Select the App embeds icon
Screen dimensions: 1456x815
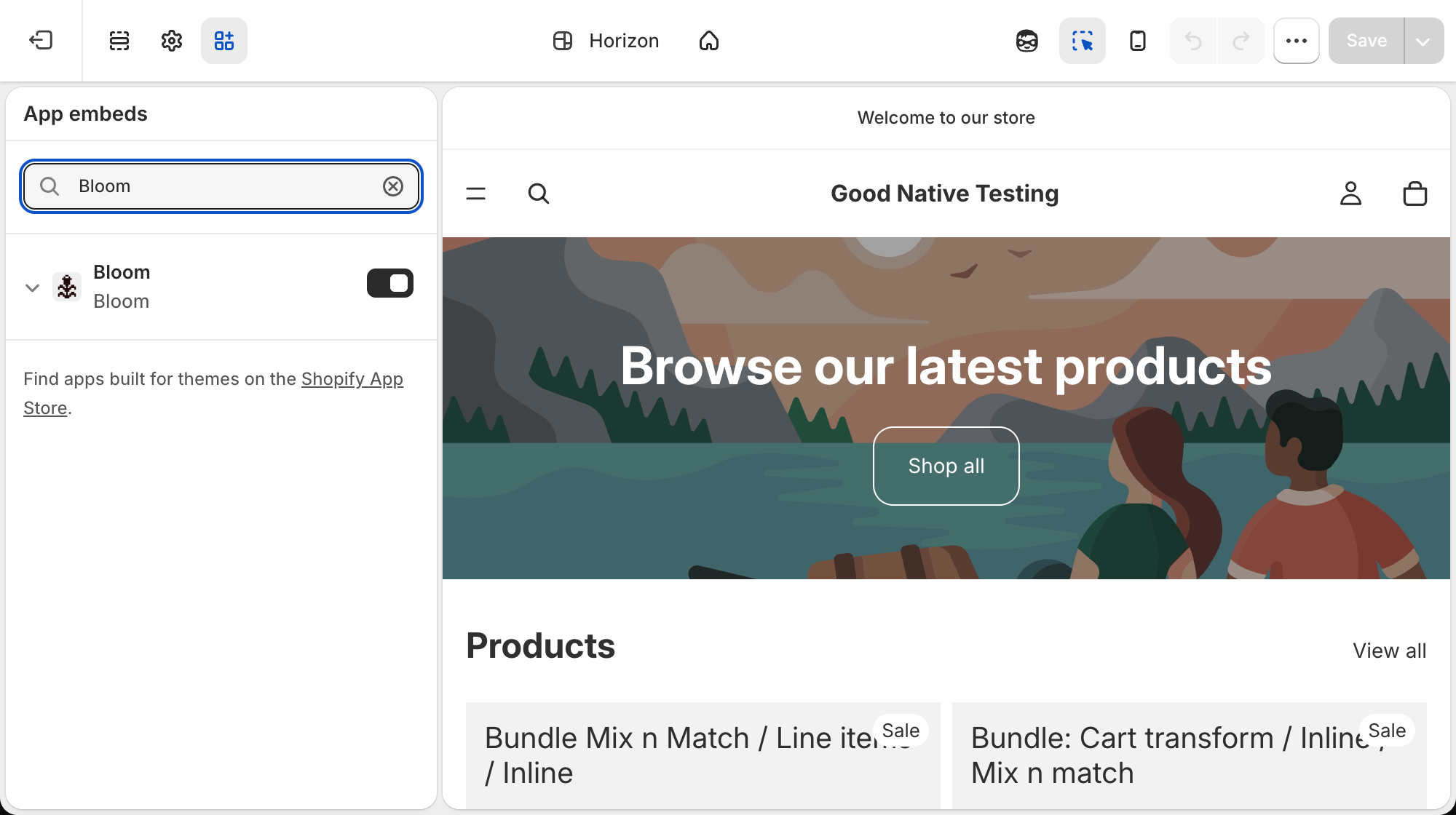[224, 41]
